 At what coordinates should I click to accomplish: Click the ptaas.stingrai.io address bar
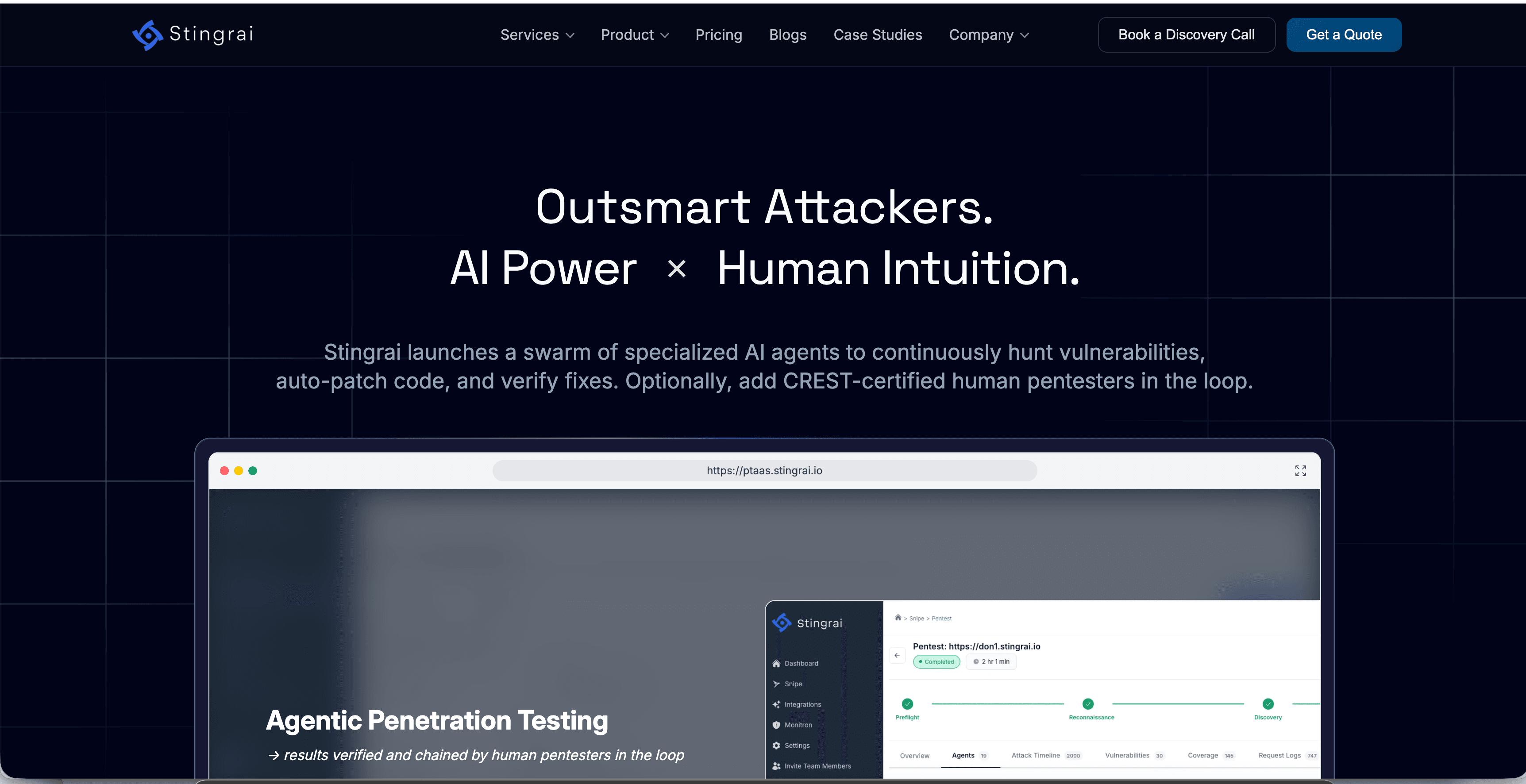[x=764, y=471]
